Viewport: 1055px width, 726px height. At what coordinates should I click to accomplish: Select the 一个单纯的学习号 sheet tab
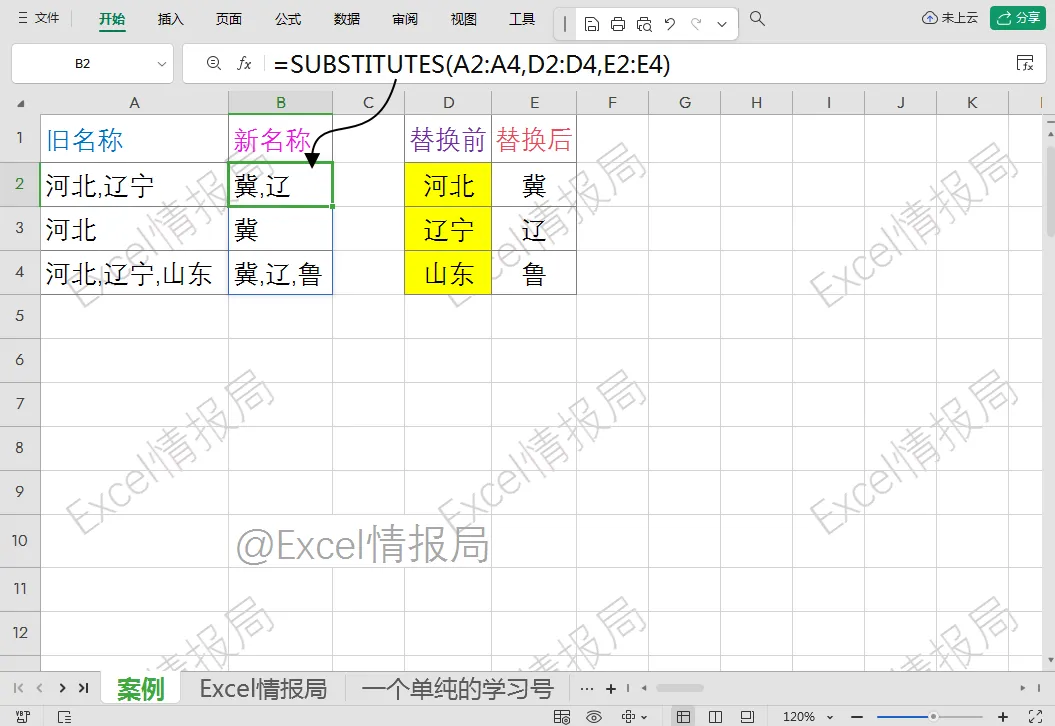coord(458,688)
